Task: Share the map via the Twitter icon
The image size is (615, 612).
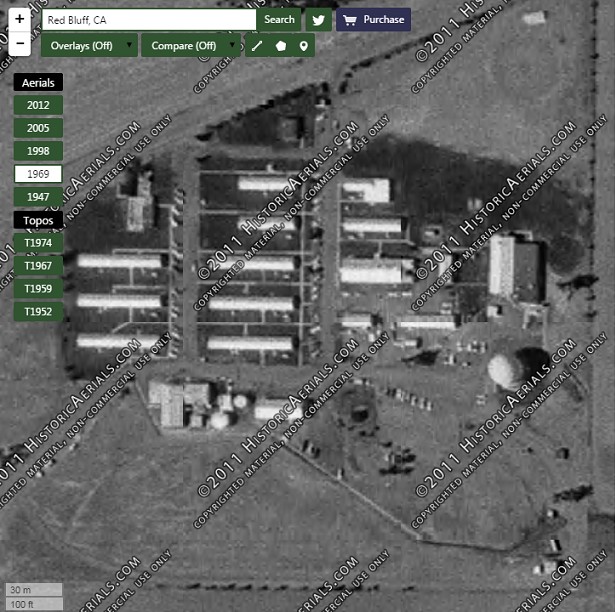Action: [318, 20]
